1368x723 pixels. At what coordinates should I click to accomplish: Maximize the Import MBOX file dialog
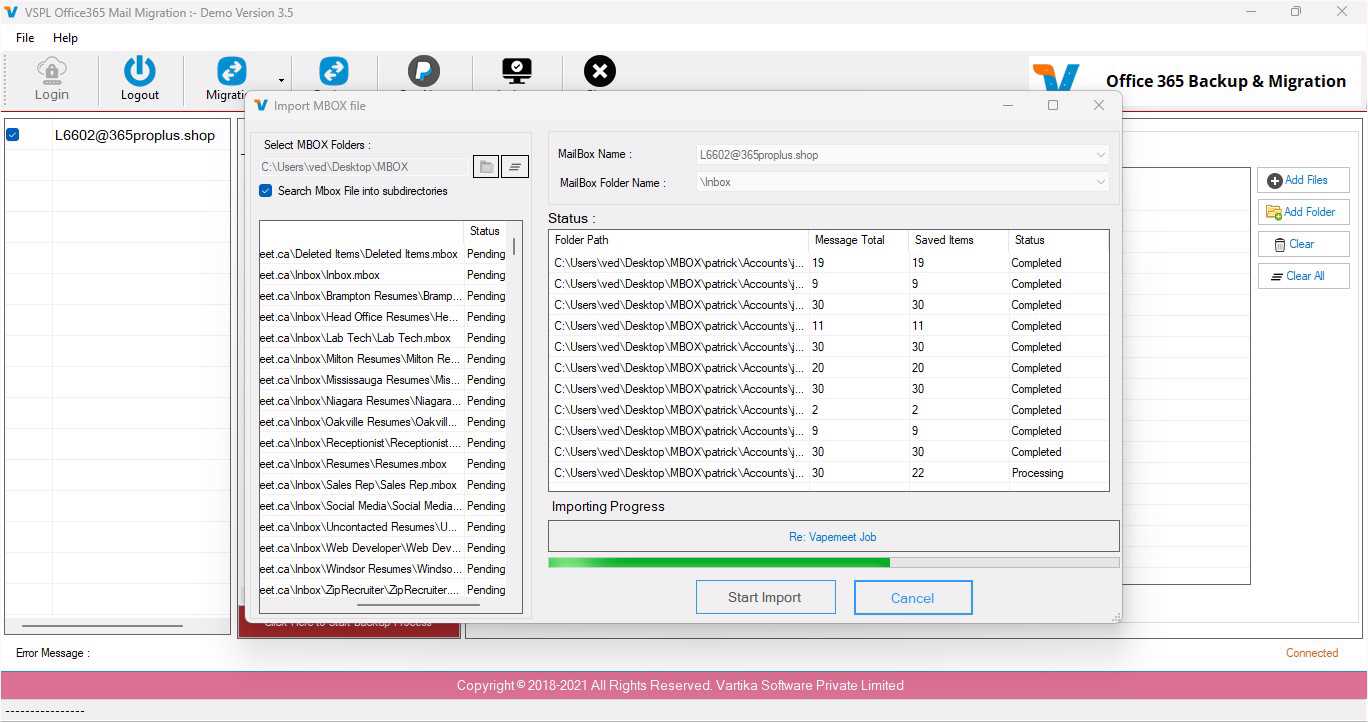coord(1053,105)
